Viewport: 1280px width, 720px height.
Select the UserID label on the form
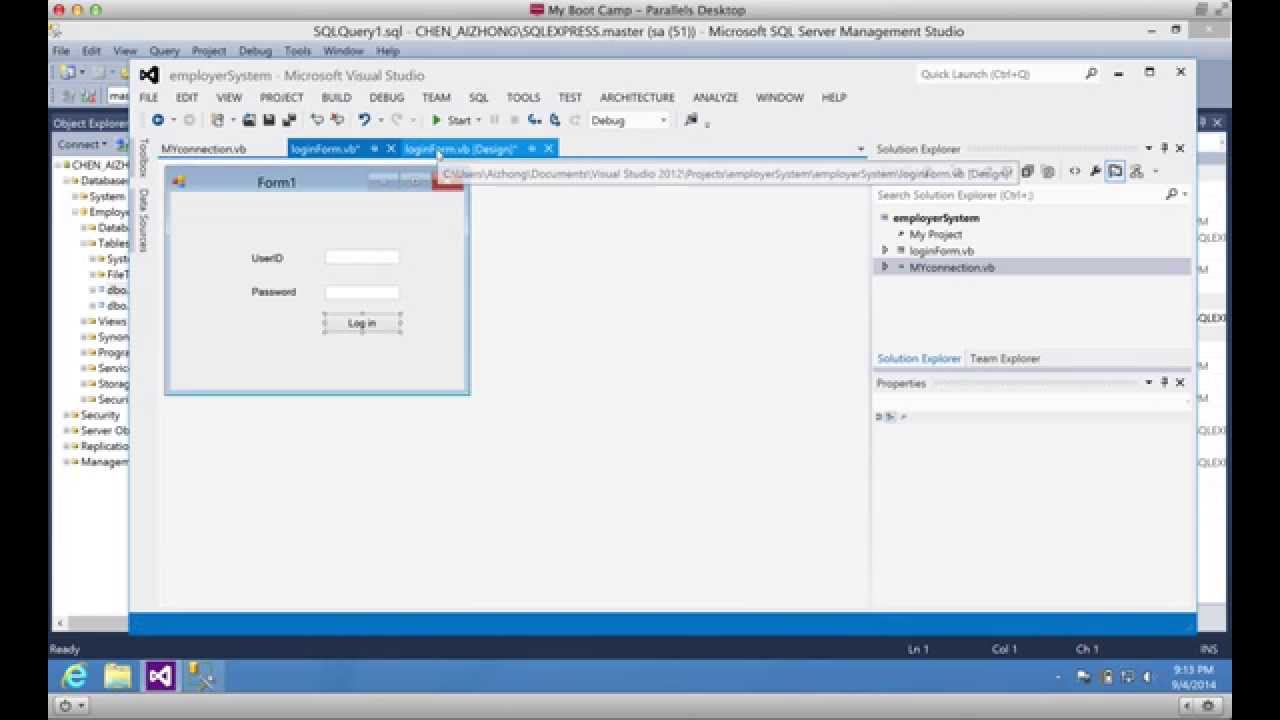pos(267,258)
